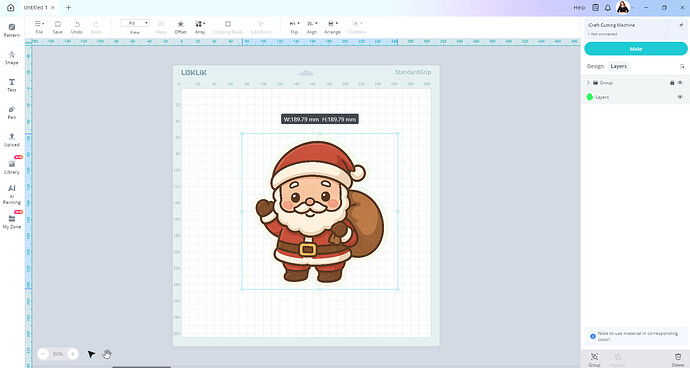Click the green Layers color swatch
This screenshot has width=690, height=368.
[590, 97]
